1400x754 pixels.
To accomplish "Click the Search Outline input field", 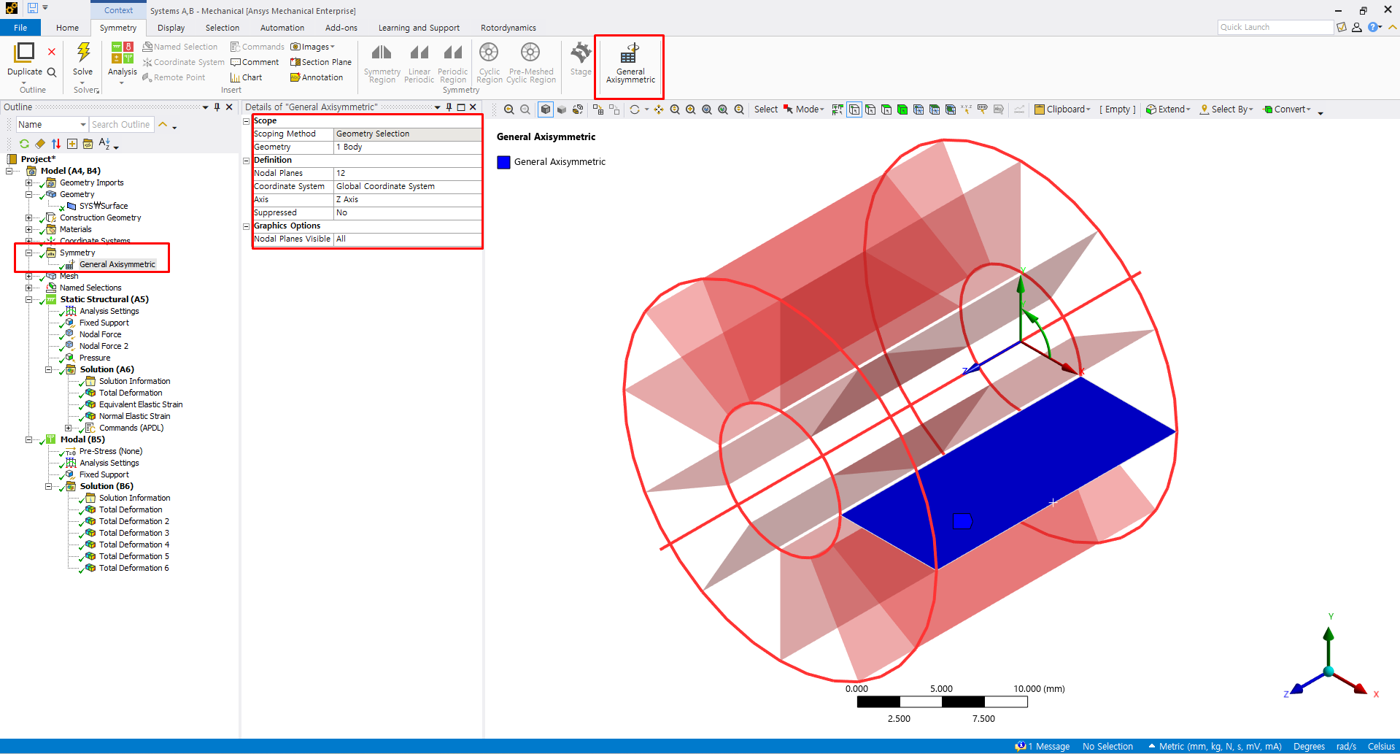I will coord(120,125).
